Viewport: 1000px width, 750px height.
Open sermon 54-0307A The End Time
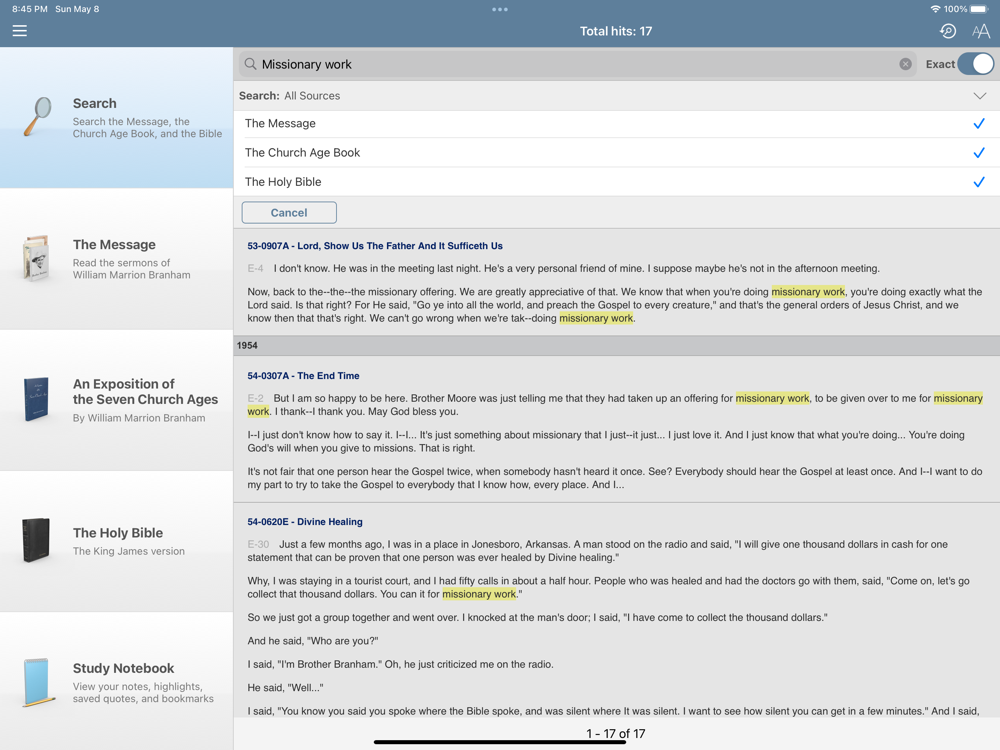click(x=304, y=376)
